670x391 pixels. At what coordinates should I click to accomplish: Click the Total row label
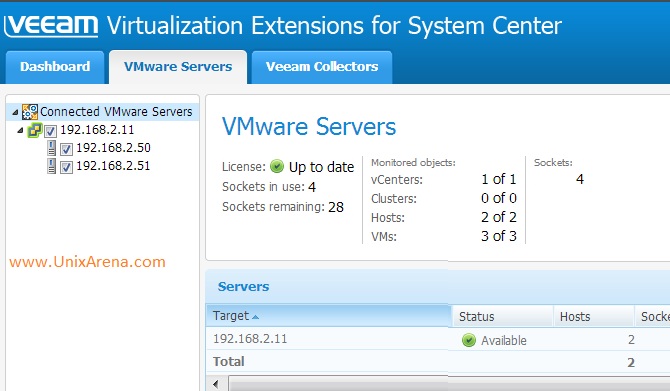coord(229,362)
